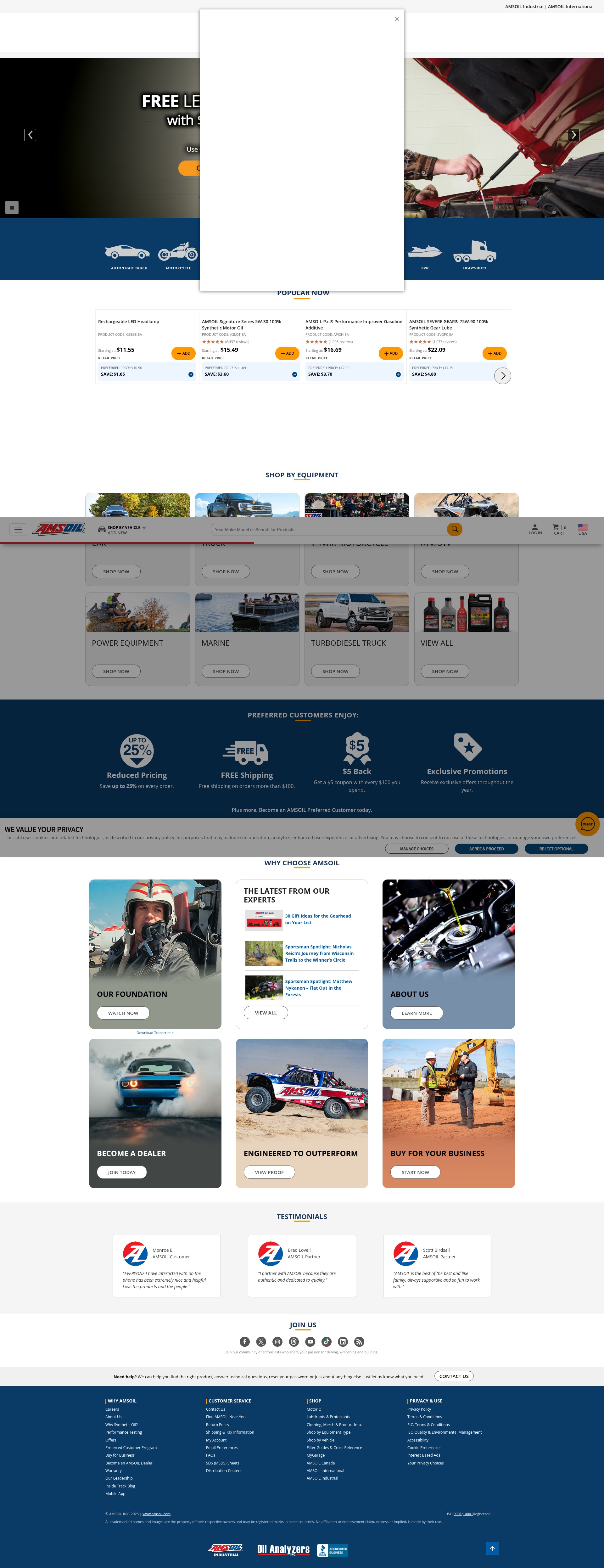Open Log In account icon
The height and width of the screenshot is (1568, 604).
(535, 530)
